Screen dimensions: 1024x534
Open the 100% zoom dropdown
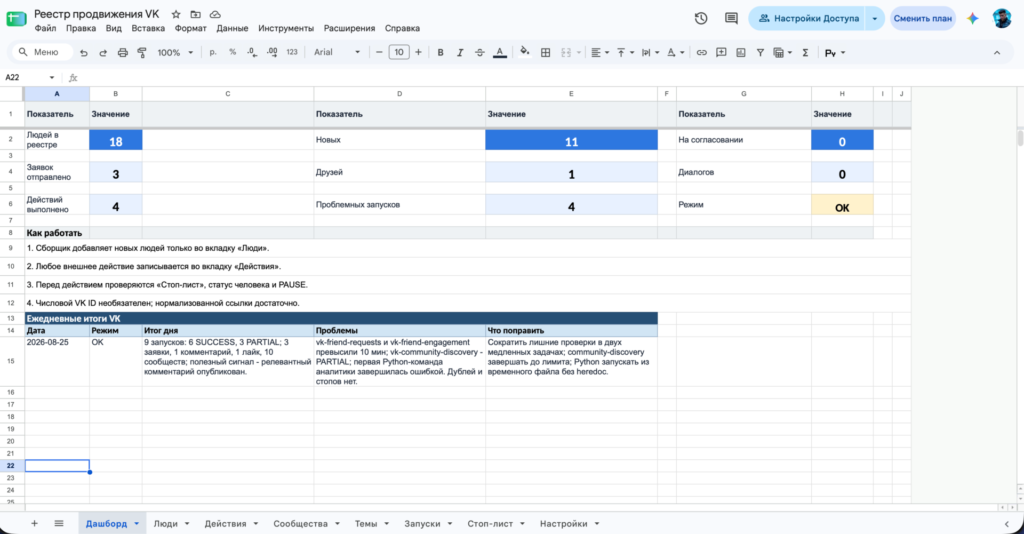click(x=175, y=52)
